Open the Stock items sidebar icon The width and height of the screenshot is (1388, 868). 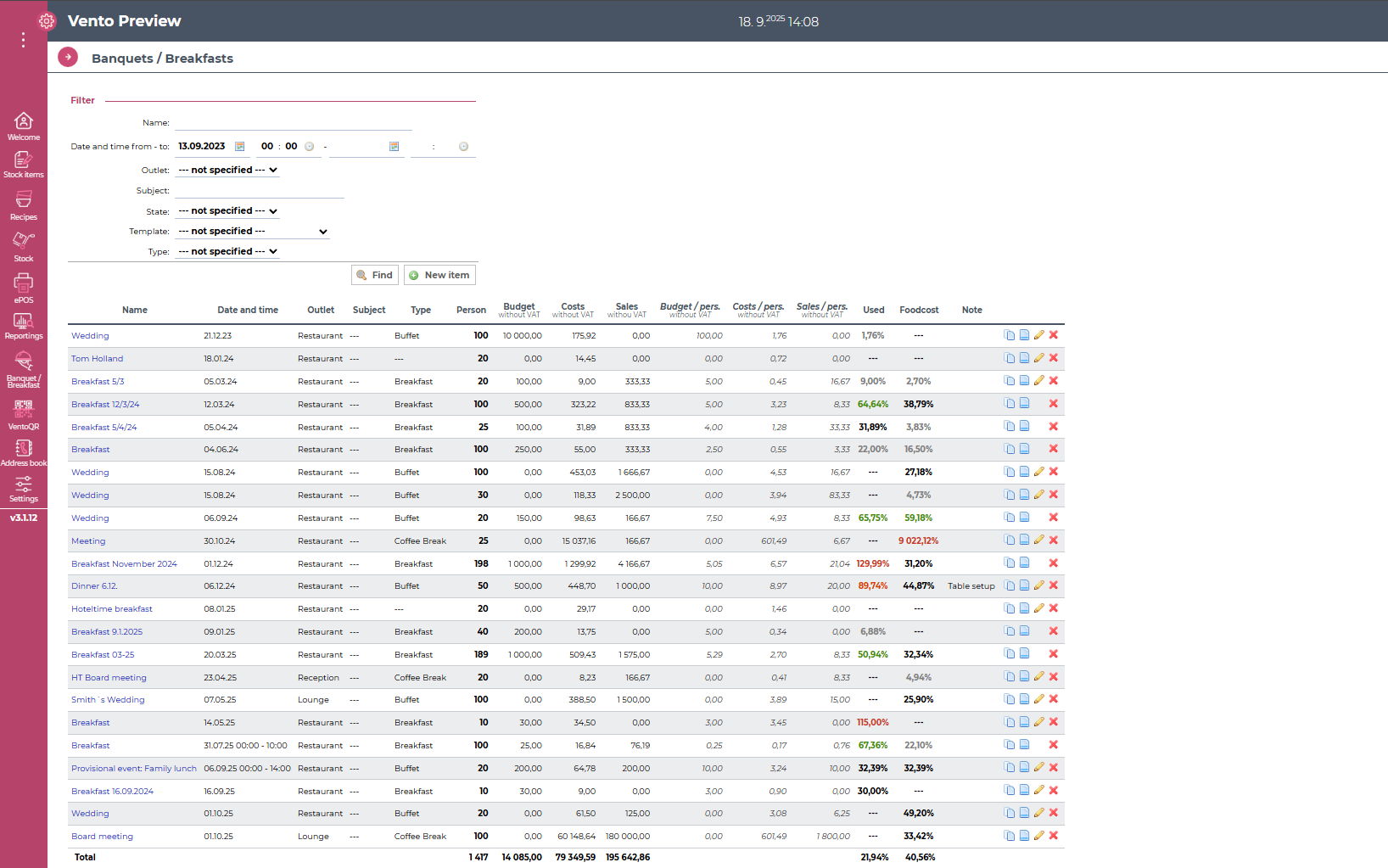tap(23, 164)
